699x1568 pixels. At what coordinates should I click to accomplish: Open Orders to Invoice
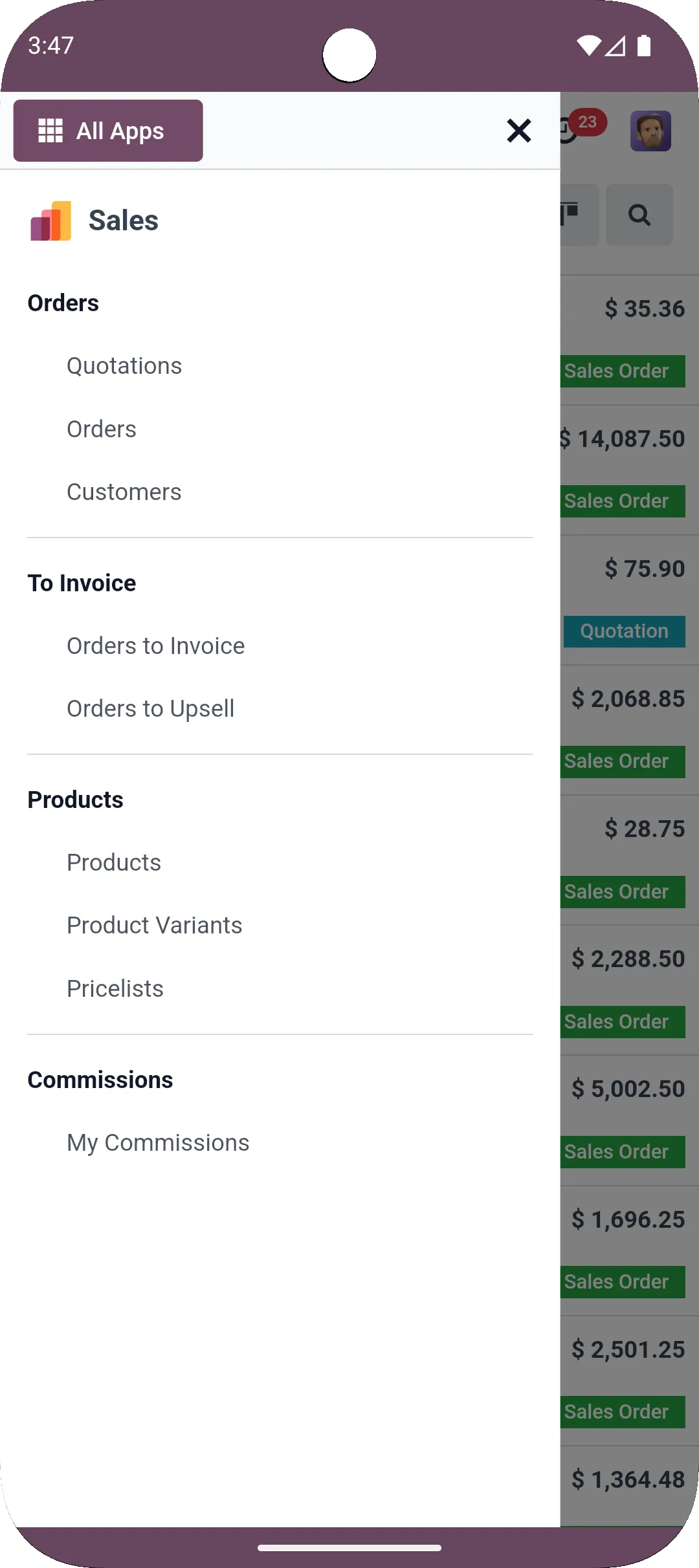[x=155, y=645]
